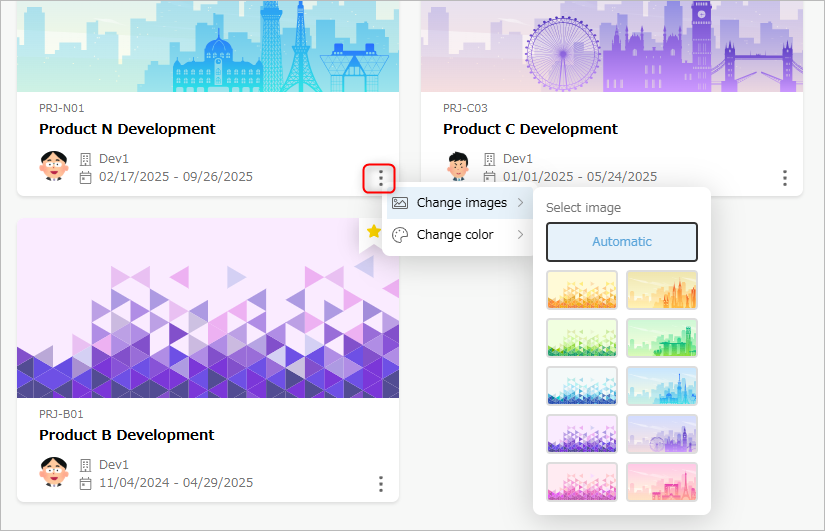This screenshot has width=825, height=531.
Task: Choose Change color from the context menu
Action: [459, 235]
